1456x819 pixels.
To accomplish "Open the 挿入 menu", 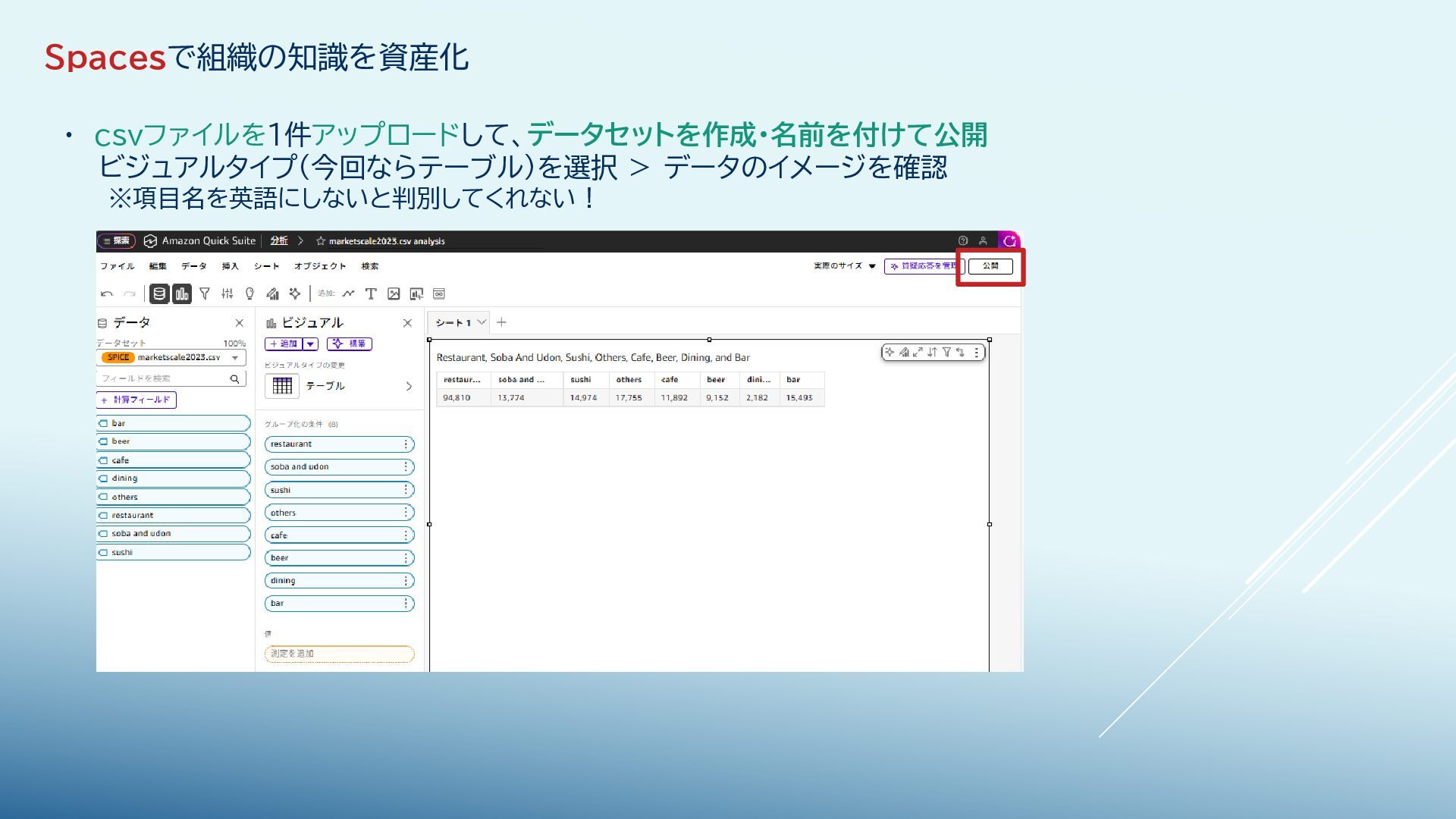I will [x=230, y=266].
